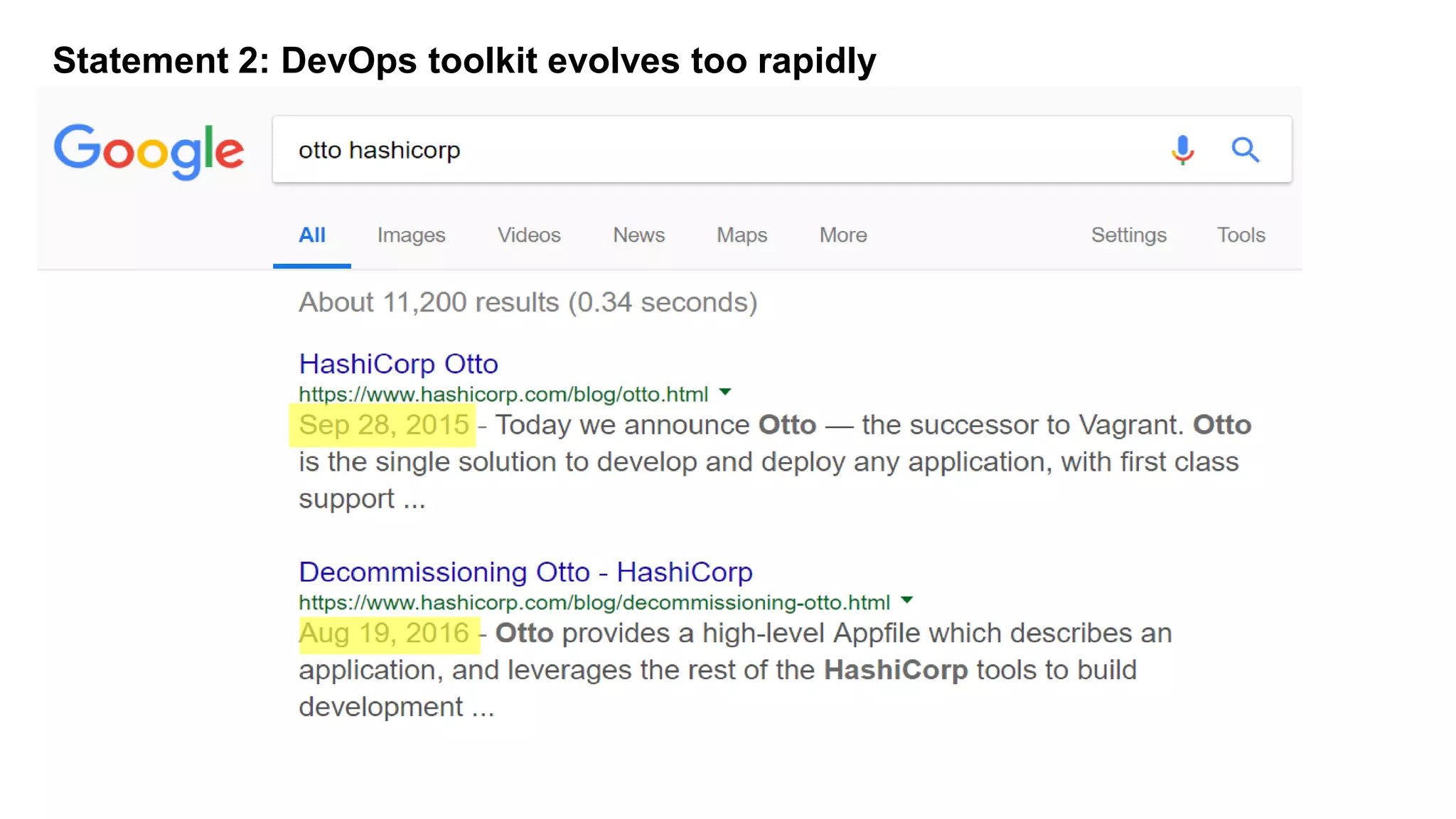Image resolution: width=1456 pixels, height=819 pixels.
Task: Focus the search box containing otto hashicorp
Action: pos(782,149)
